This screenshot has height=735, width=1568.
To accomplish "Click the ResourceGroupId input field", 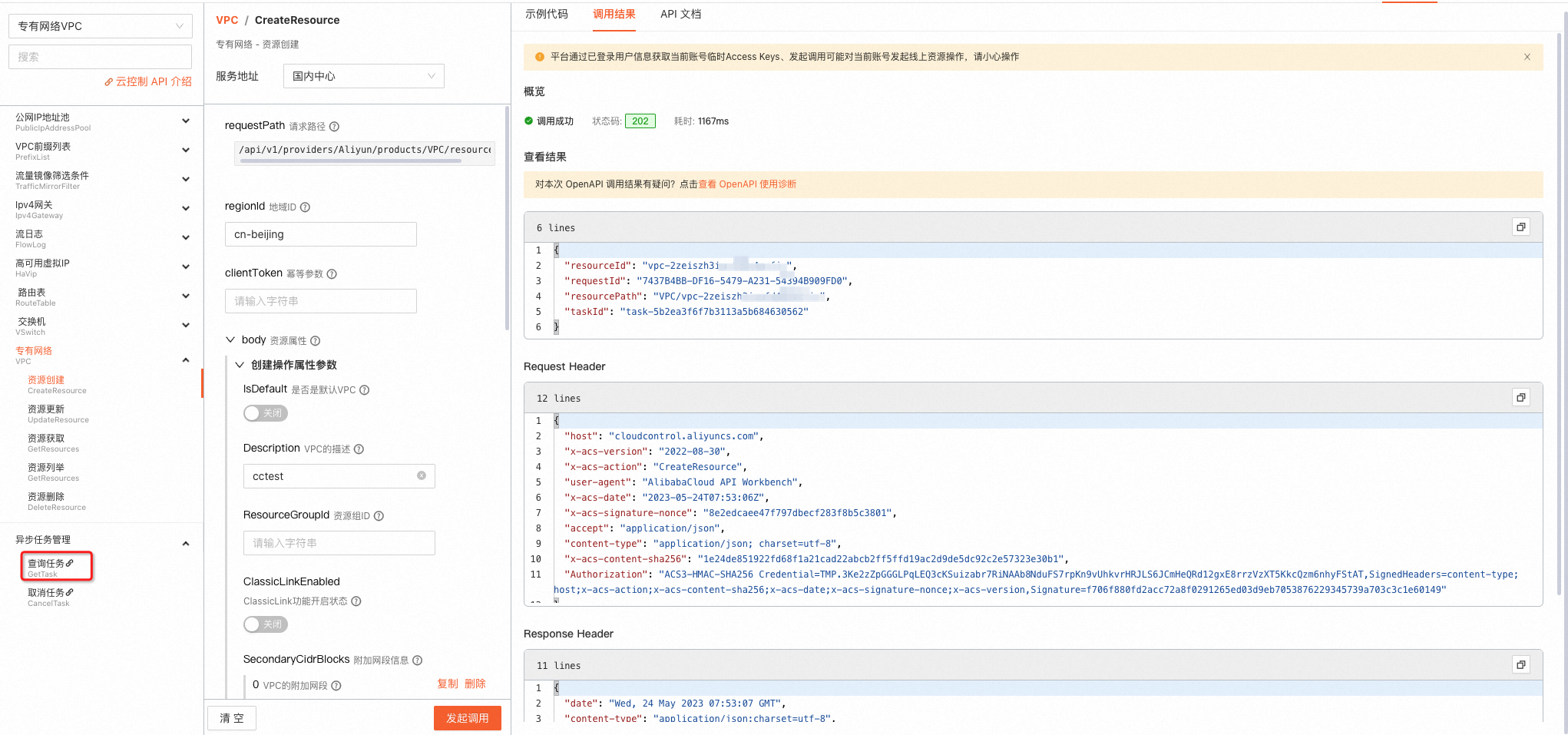I will pyautogui.click(x=339, y=543).
